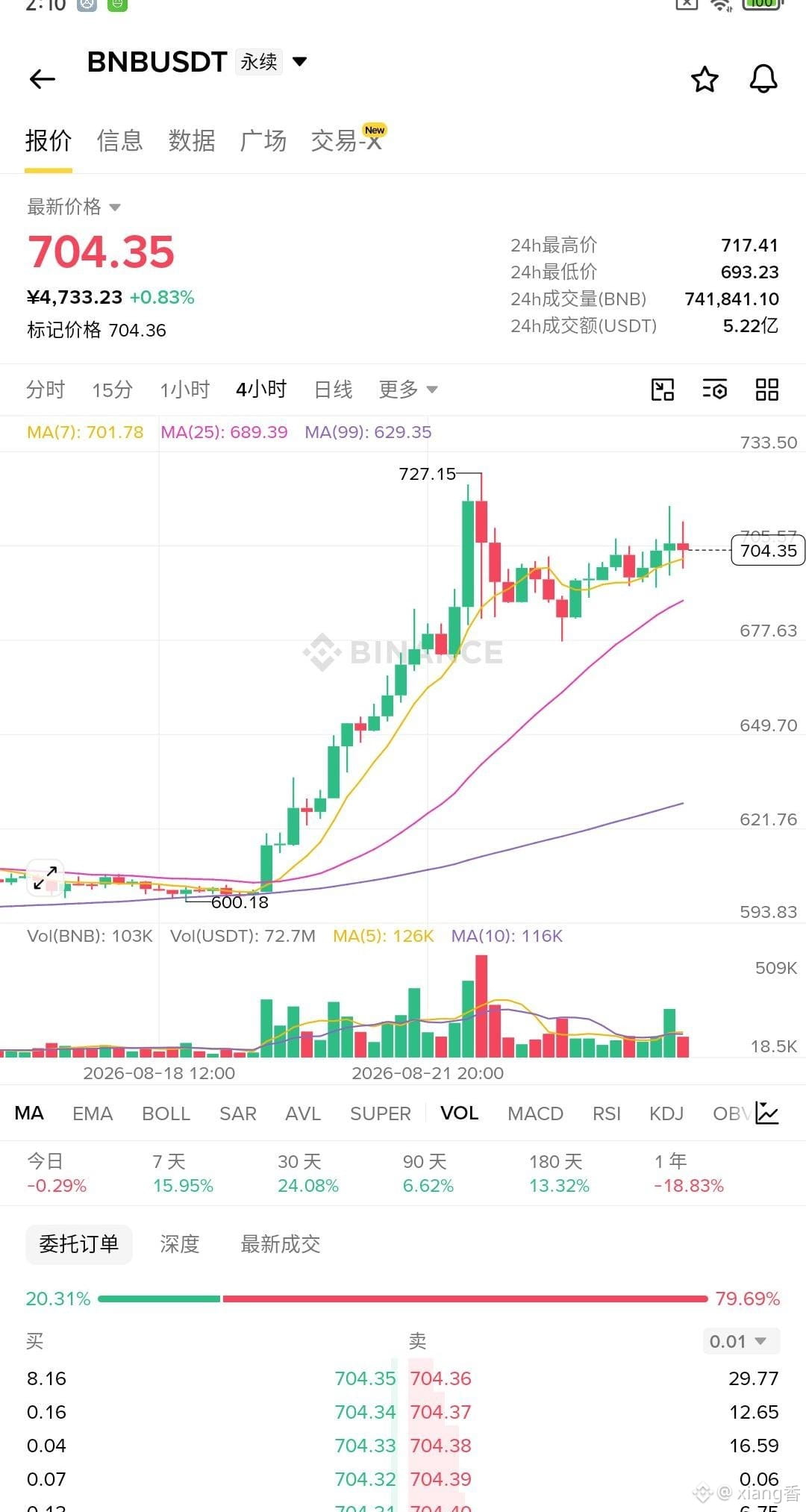The height and width of the screenshot is (1512, 806).
Task: Tap bid price 704.35 in order book
Action: [x=365, y=1378]
